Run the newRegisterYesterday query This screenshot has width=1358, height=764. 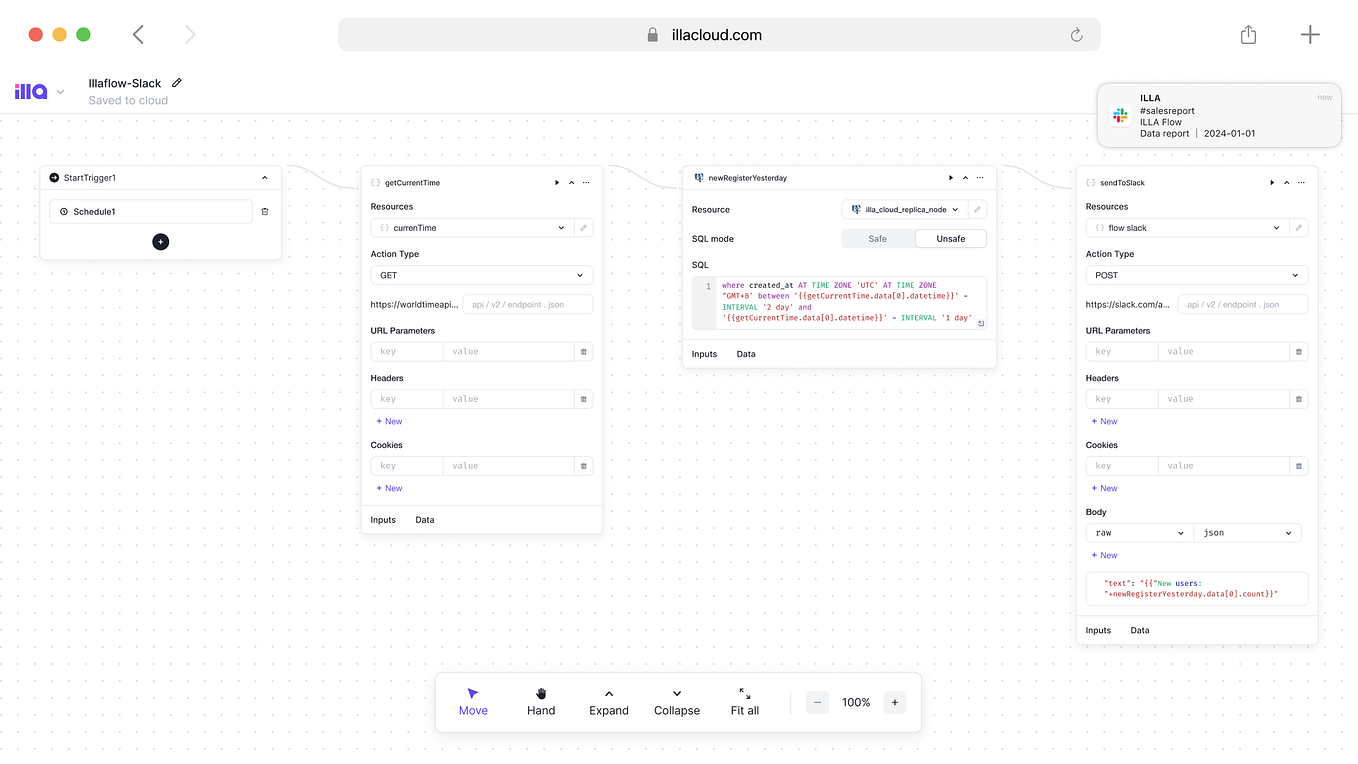[949, 177]
